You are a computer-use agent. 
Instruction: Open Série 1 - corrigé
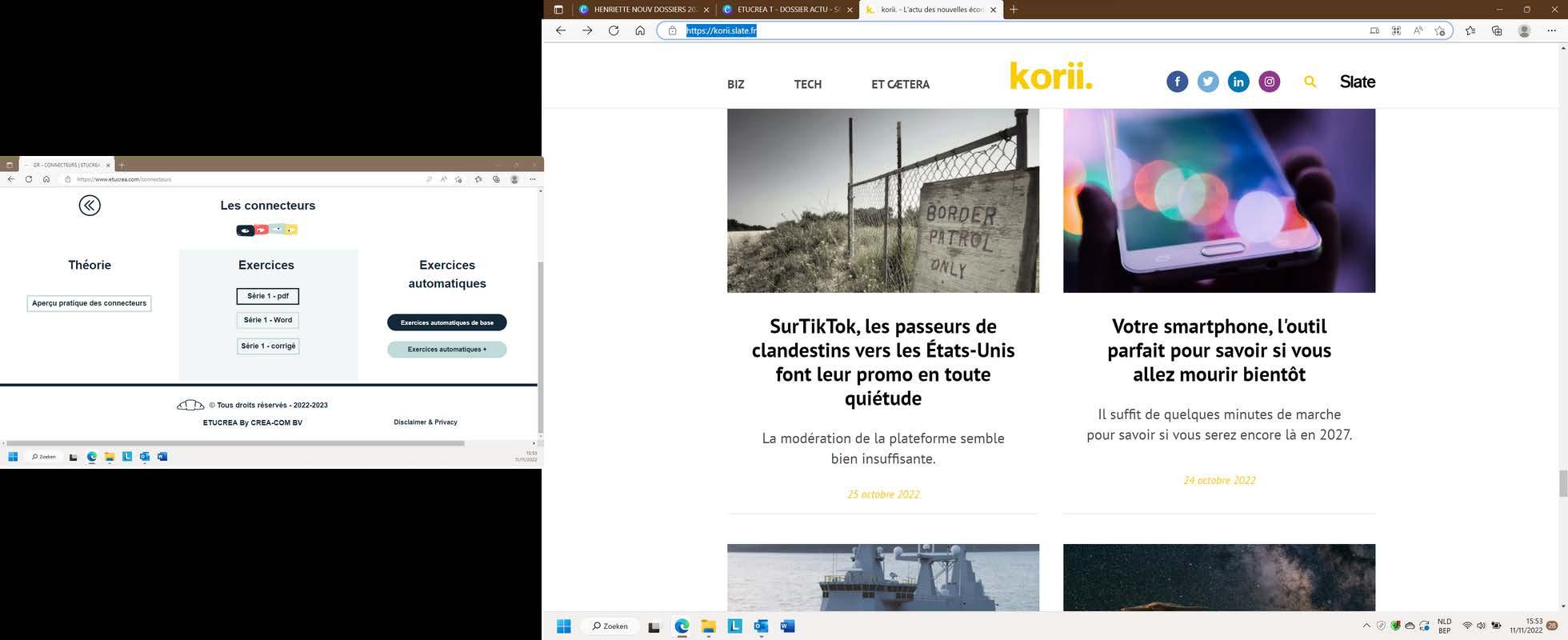click(x=268, y=346)
